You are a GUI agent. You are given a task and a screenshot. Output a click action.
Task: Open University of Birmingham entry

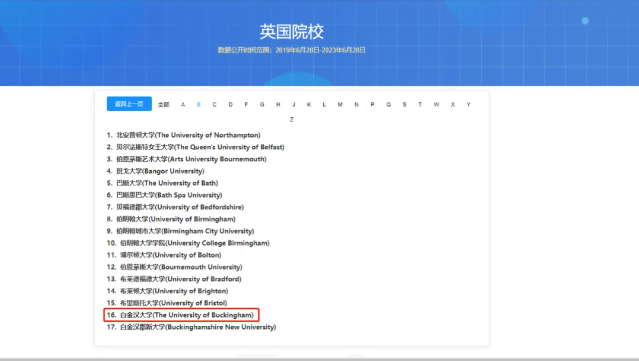click(171, 219)
